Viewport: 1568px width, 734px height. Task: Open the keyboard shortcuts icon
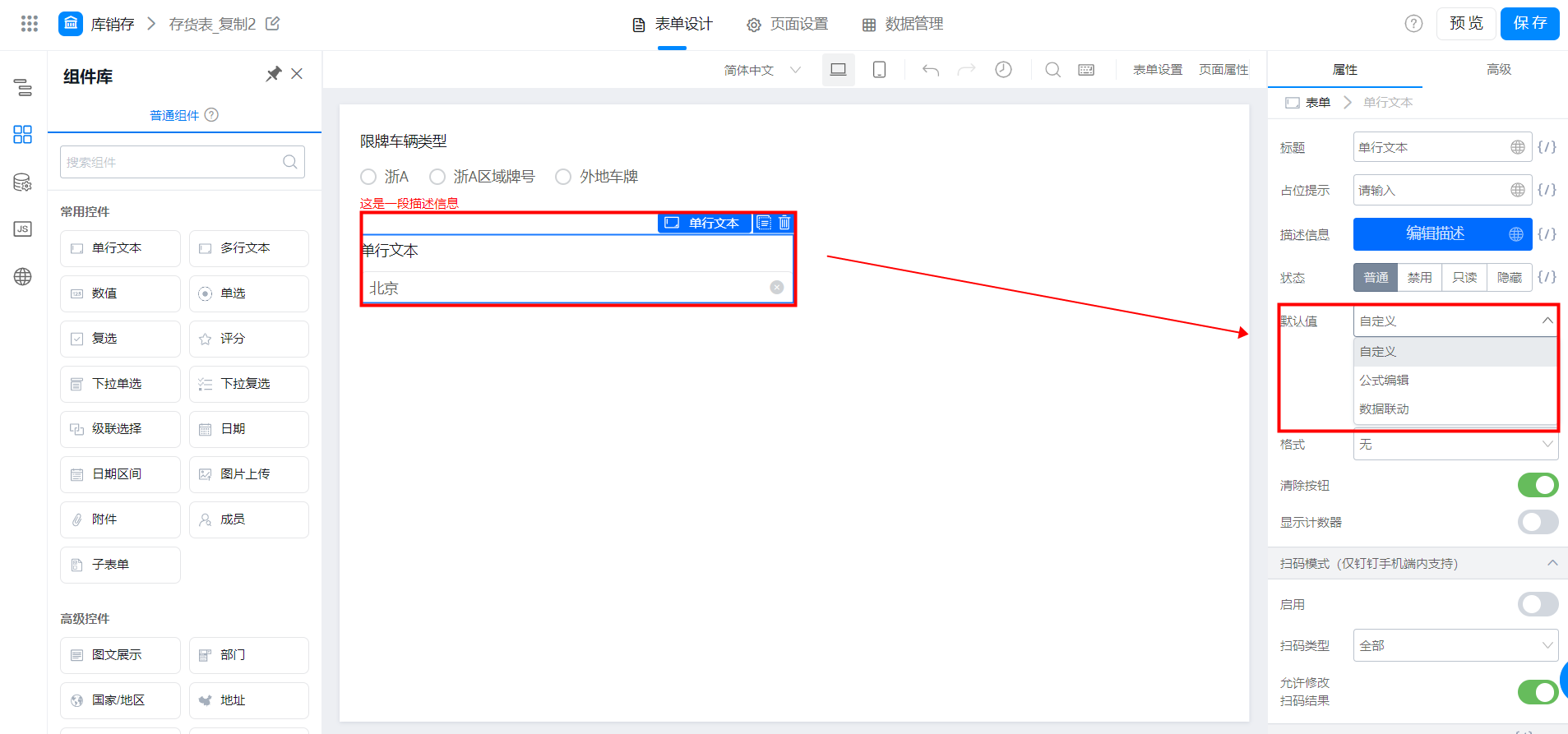(1086, 70)
